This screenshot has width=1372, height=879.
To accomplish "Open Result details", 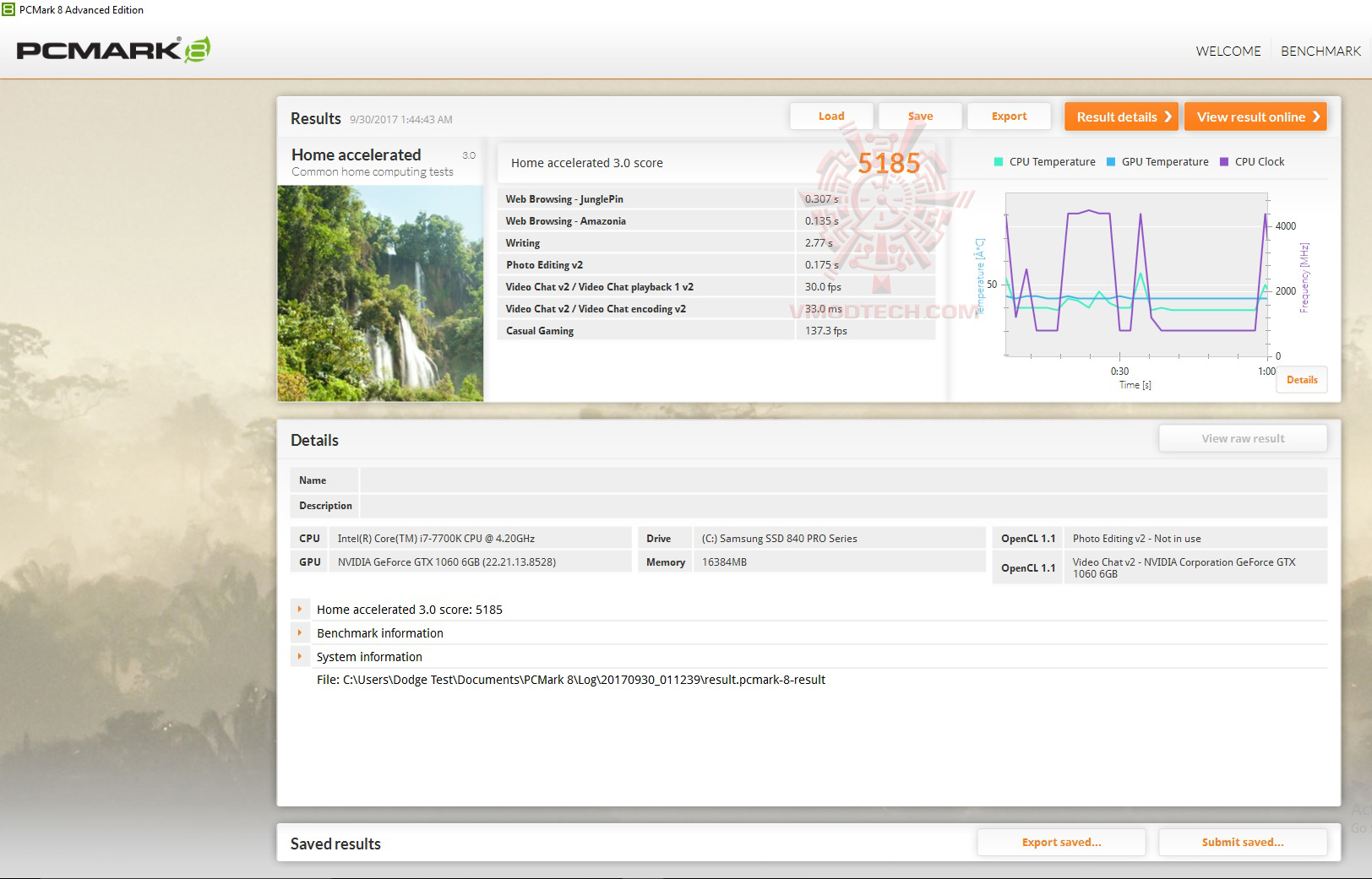I will pos(1121,117).
